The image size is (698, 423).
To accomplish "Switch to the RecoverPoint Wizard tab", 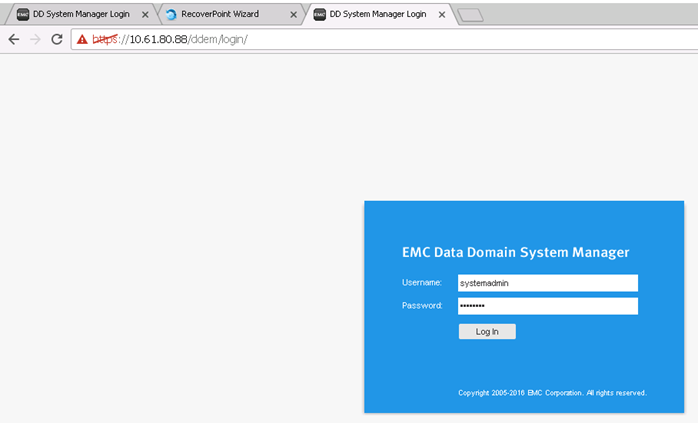I will [226, 15].
